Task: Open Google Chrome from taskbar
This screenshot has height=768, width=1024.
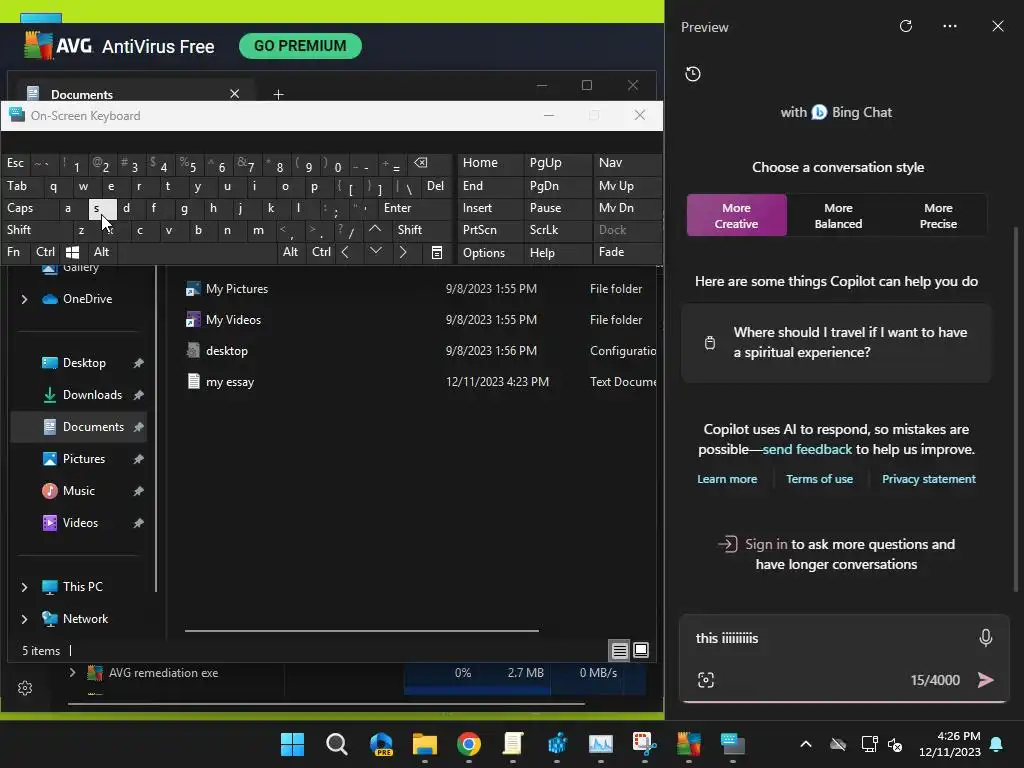Action: point(468,744)
